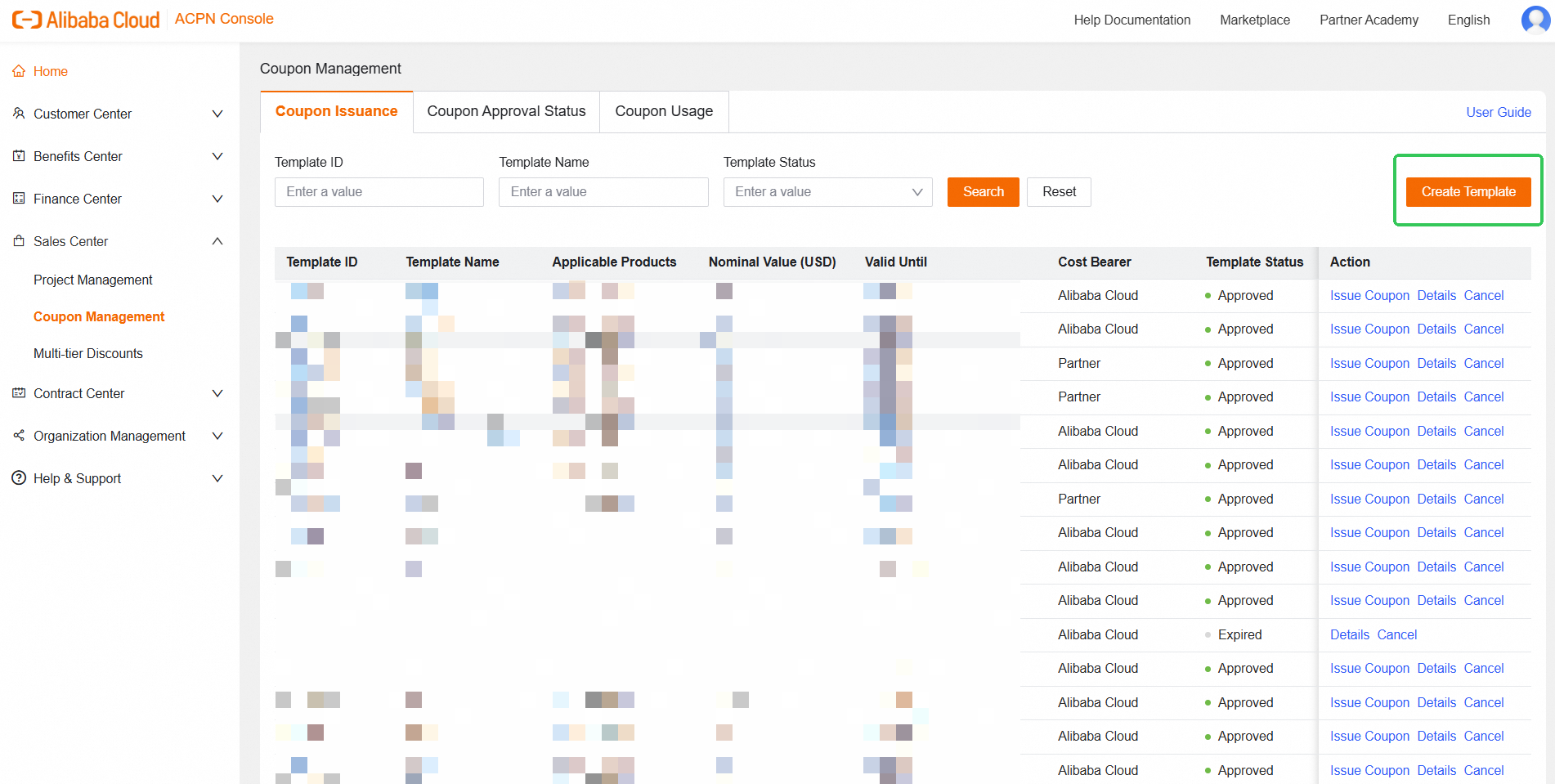Click the Applicable Products column header
Viewport: 1555px width, 784px height.
(614, 262)
